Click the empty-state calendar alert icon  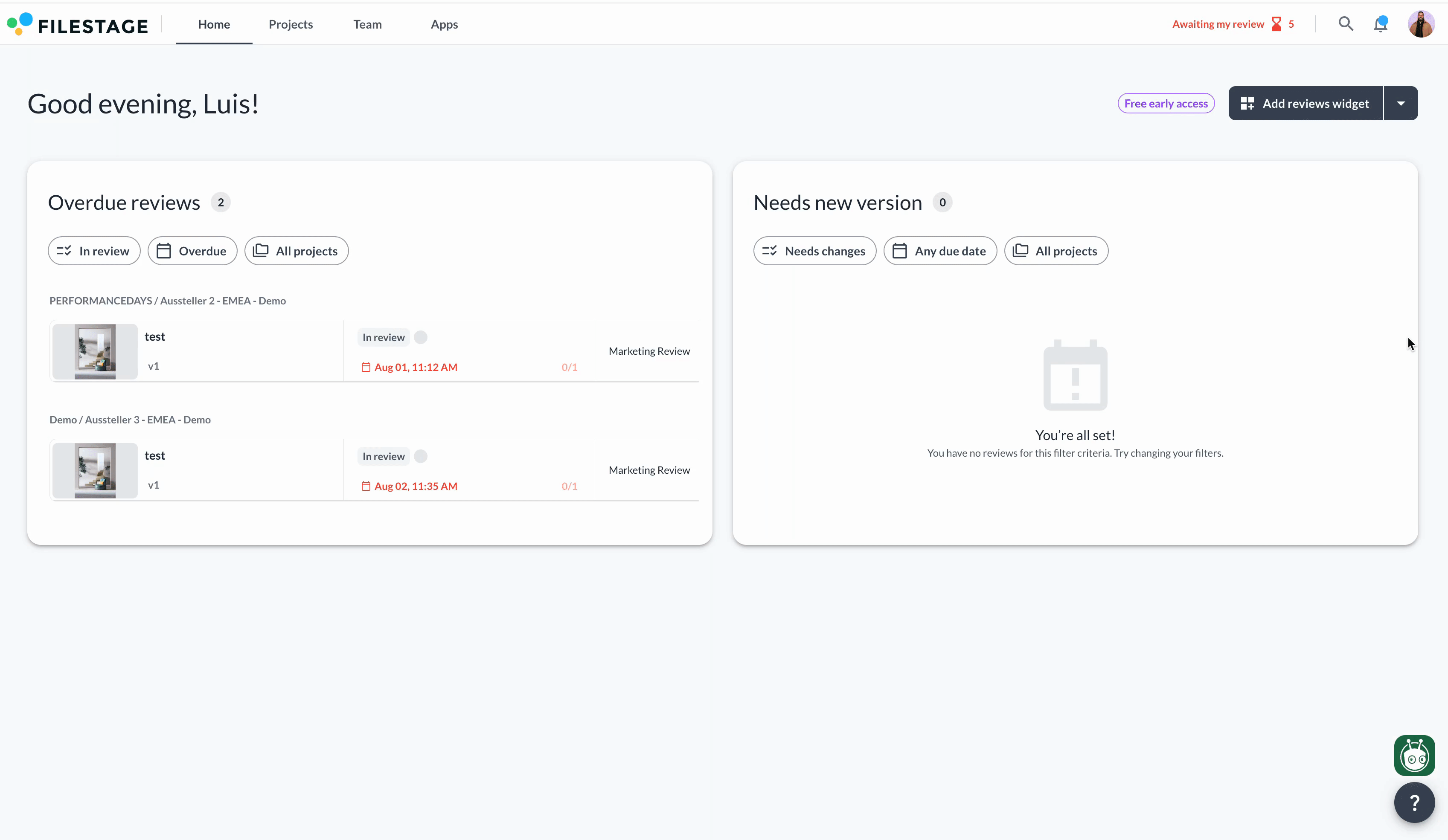pos(1075,376)
